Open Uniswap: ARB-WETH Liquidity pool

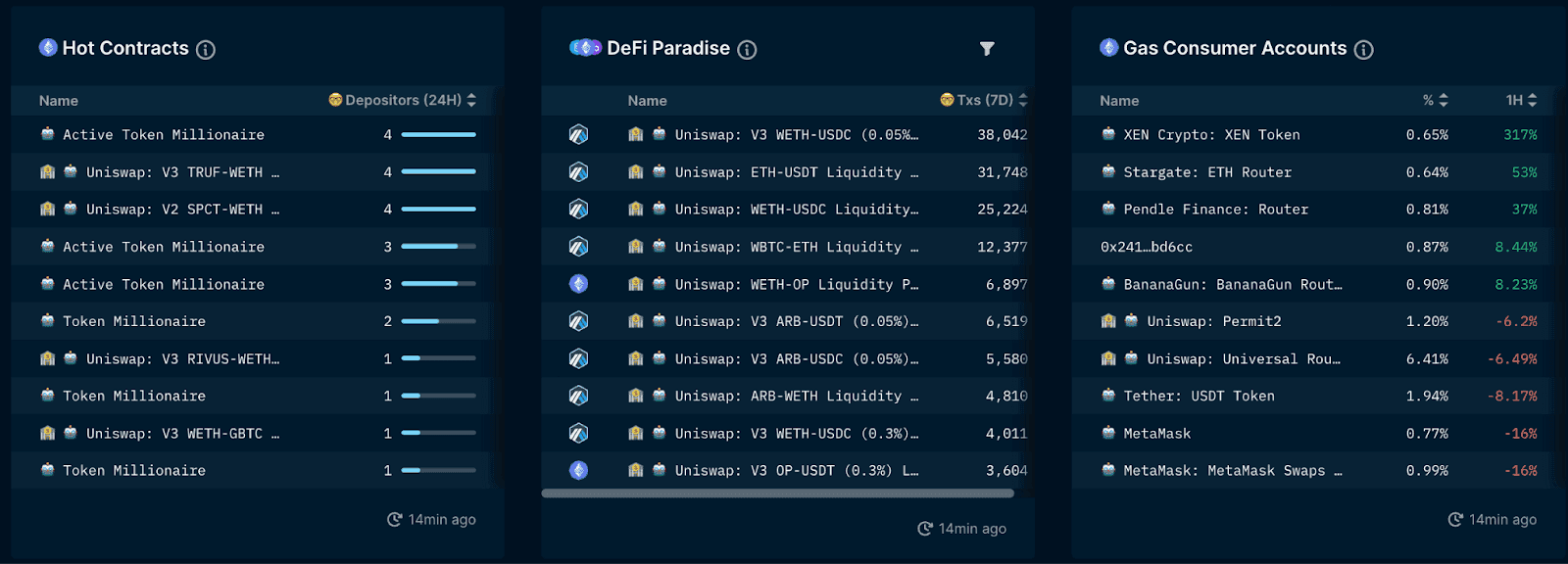(797, 397)
